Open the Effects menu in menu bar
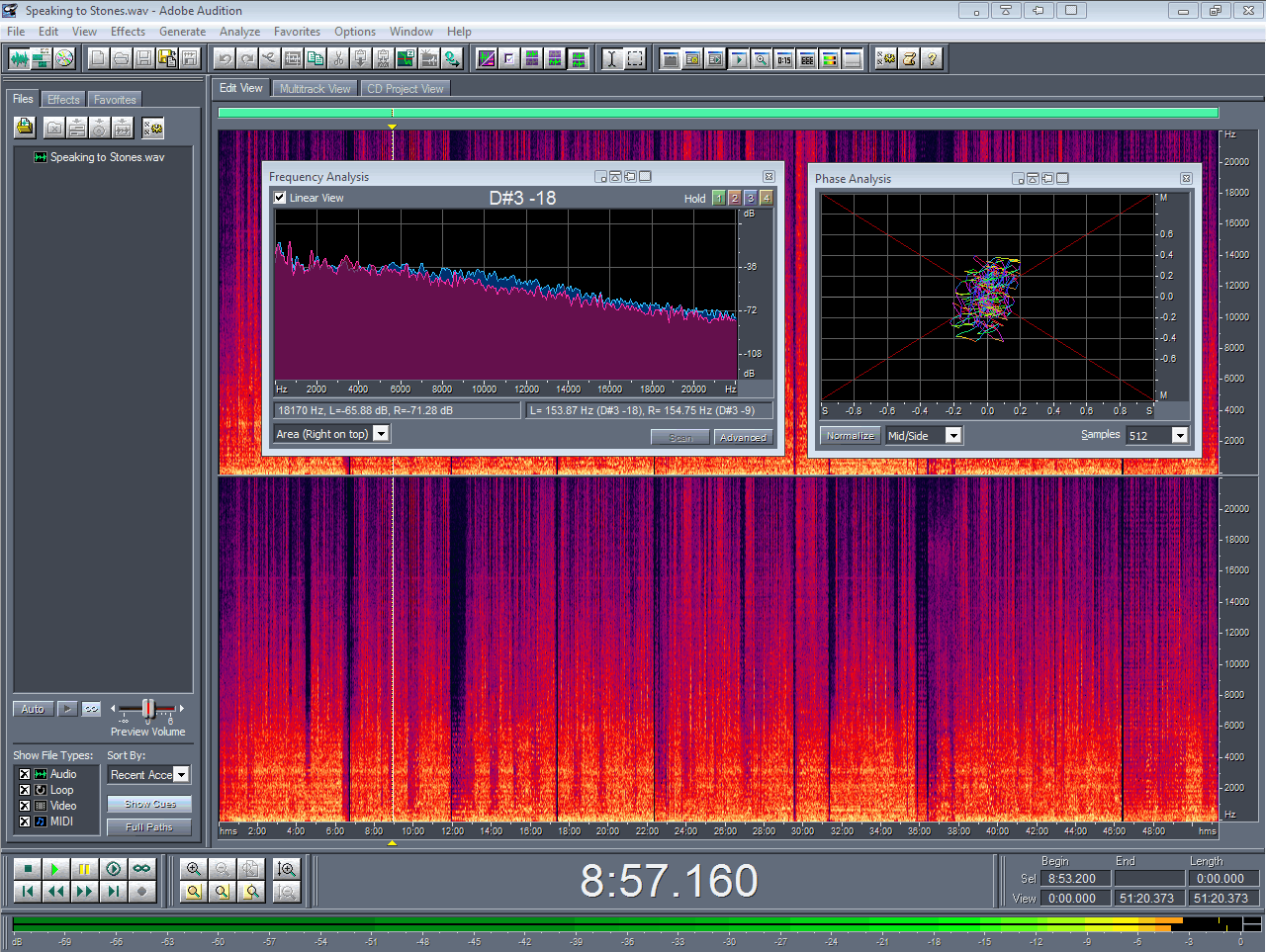Viewport: 1266px width, 952px height. tap(128, 32)
